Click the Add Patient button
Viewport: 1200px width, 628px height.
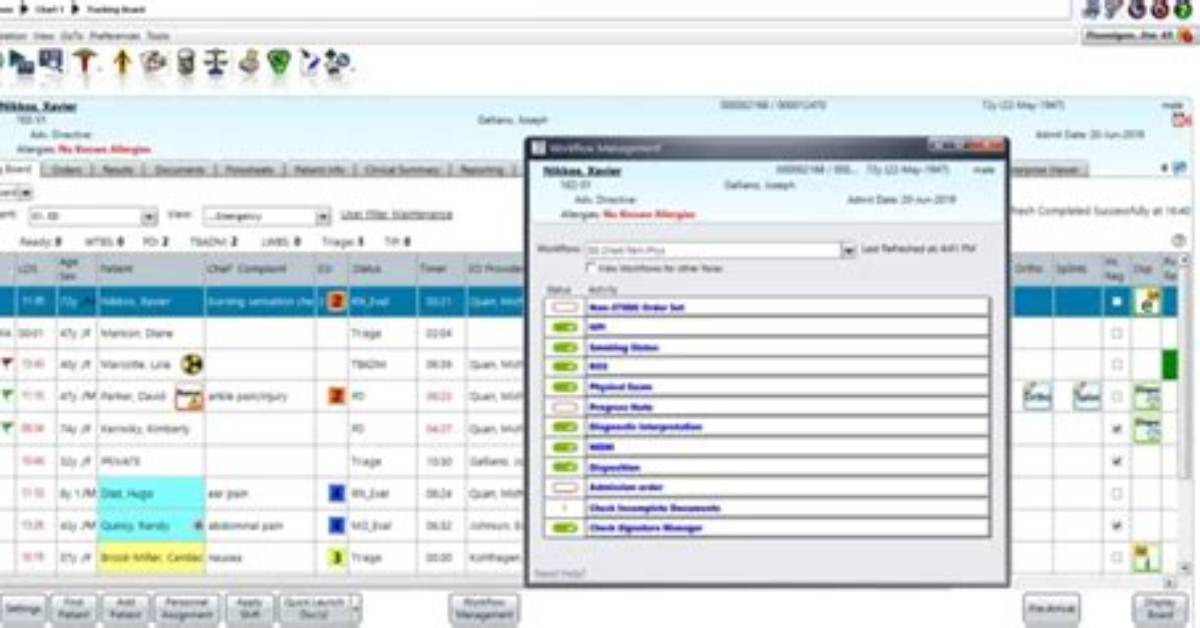click(125, 609)
